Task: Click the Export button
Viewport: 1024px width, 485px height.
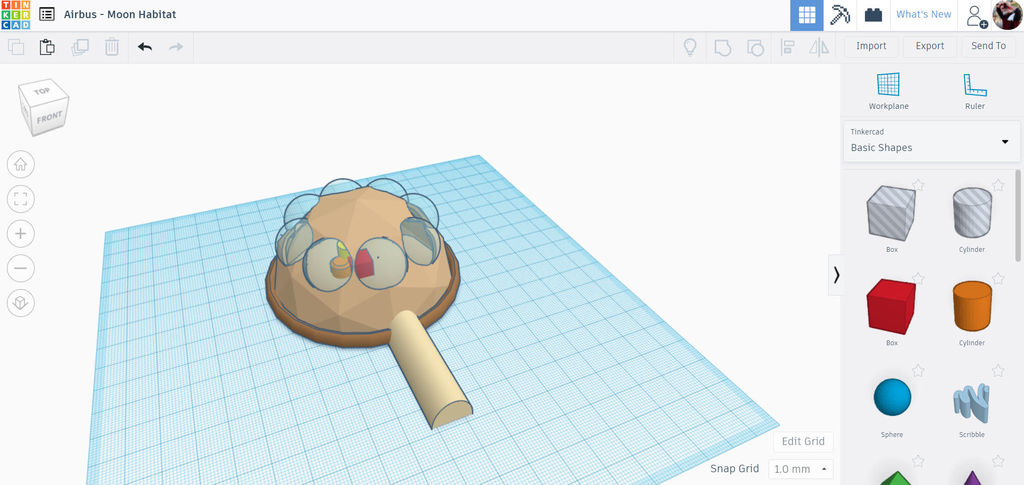Action: point(929,46)
